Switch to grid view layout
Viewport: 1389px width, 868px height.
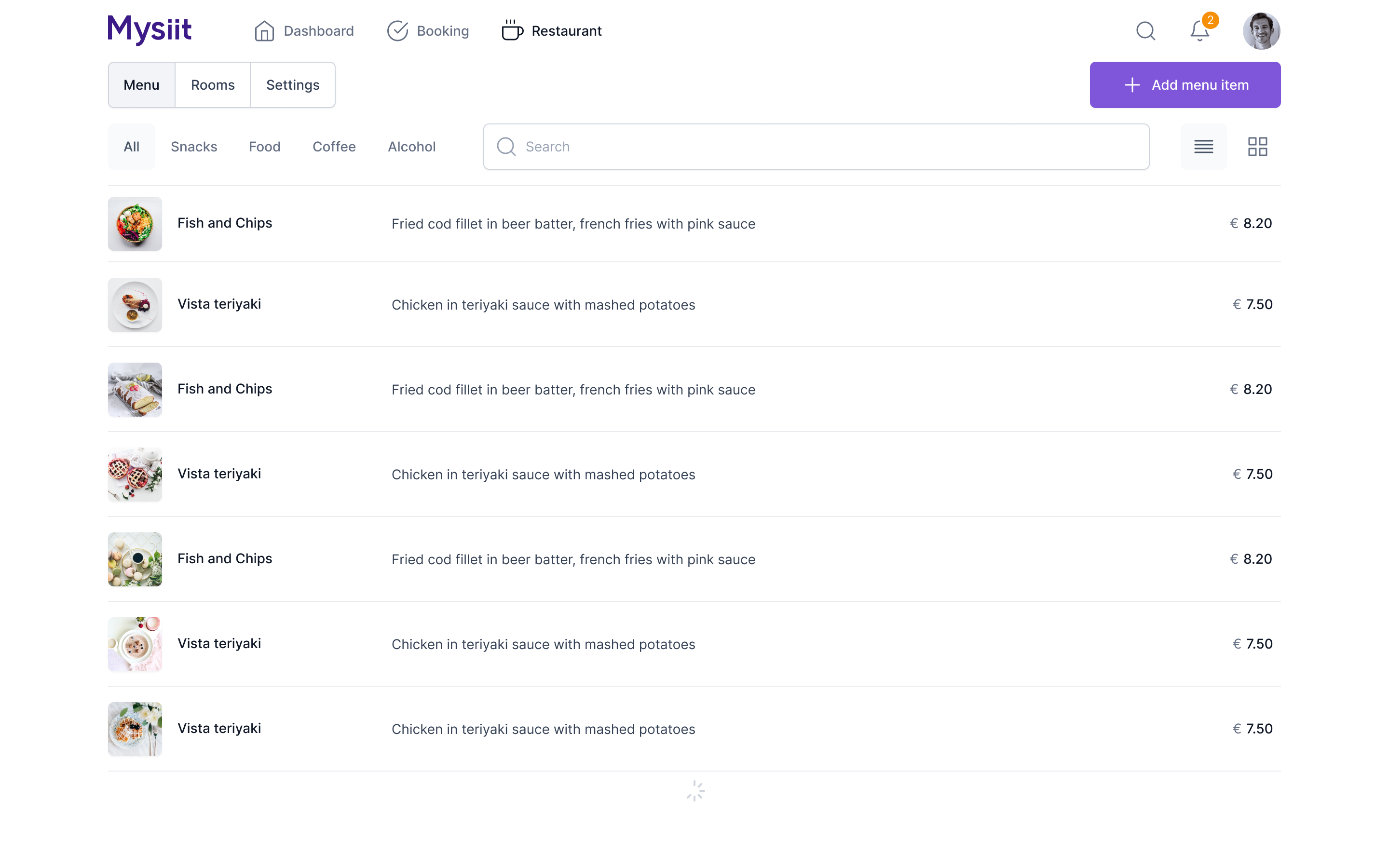click(1257, 147)
